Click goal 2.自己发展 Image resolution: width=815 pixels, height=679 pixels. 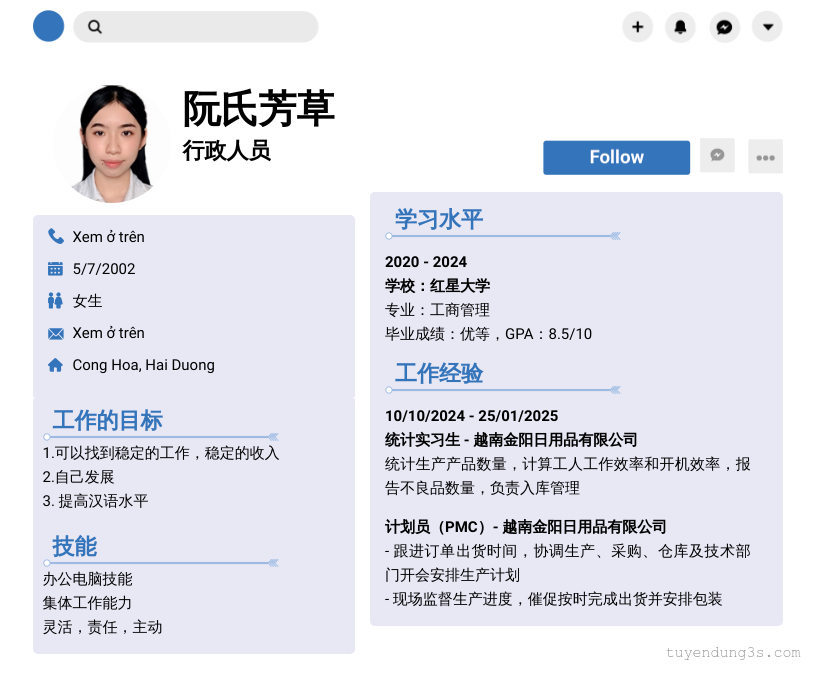pos(78,477)
